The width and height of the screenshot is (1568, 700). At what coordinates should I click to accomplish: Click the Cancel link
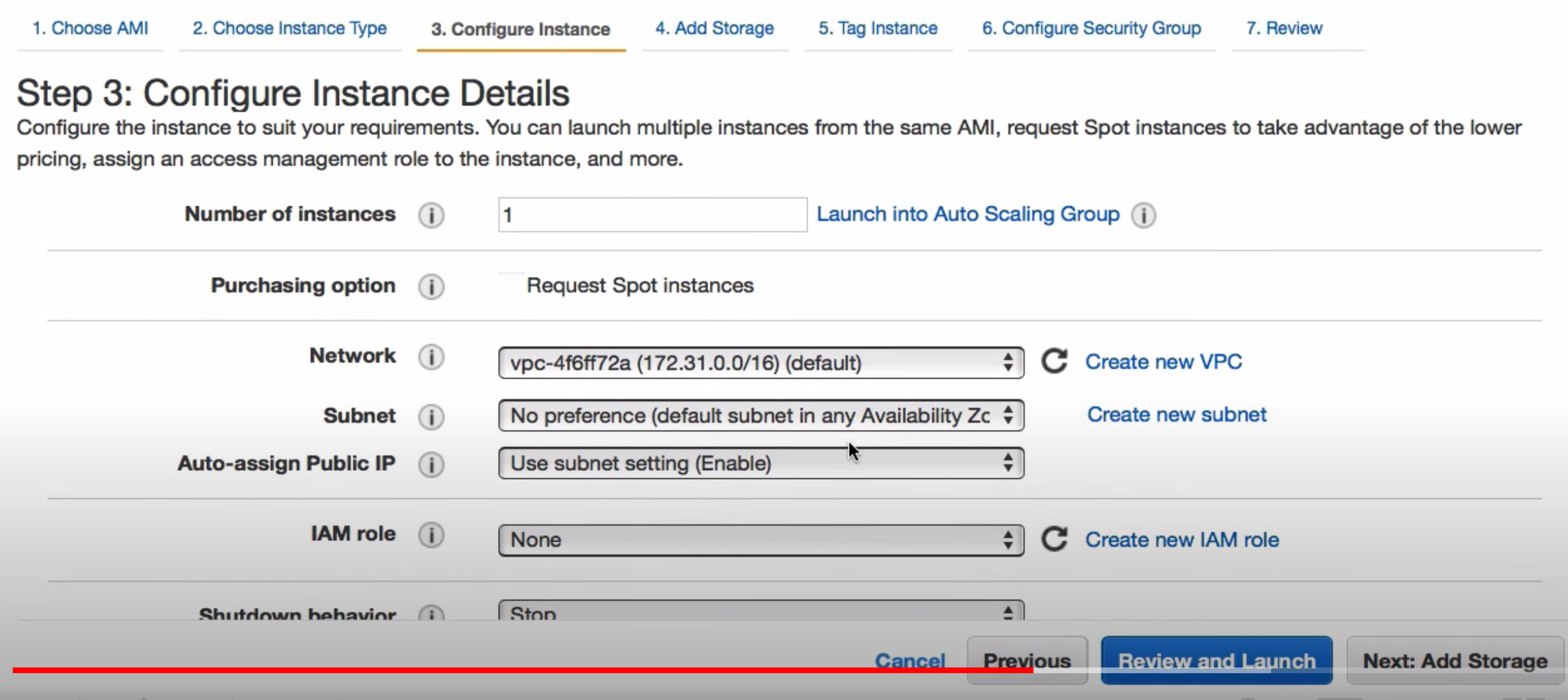[x=910, y=660]
